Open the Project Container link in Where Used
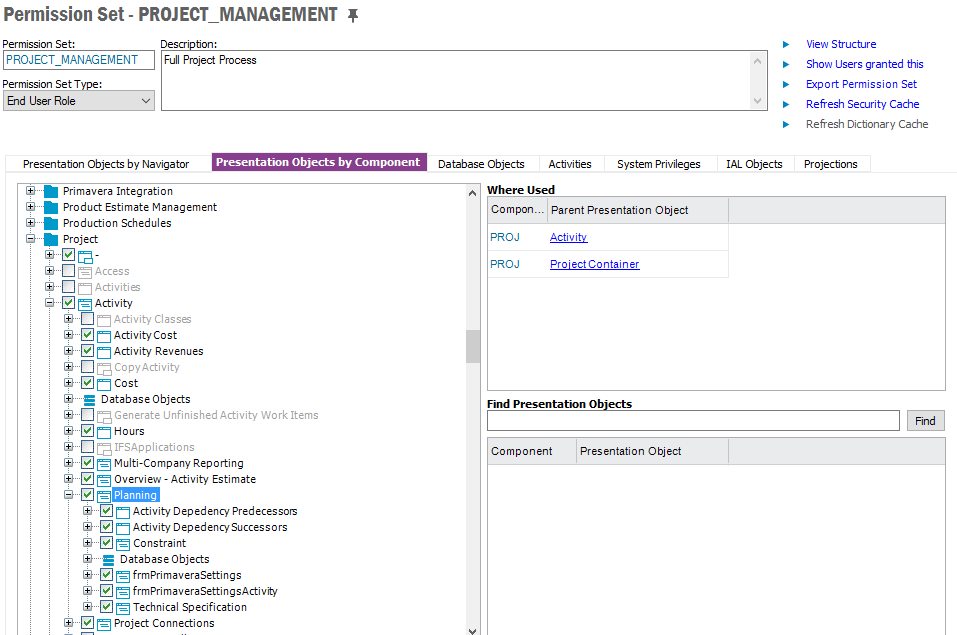The width and height of the screenshot is (957, 635). [597, 263]
